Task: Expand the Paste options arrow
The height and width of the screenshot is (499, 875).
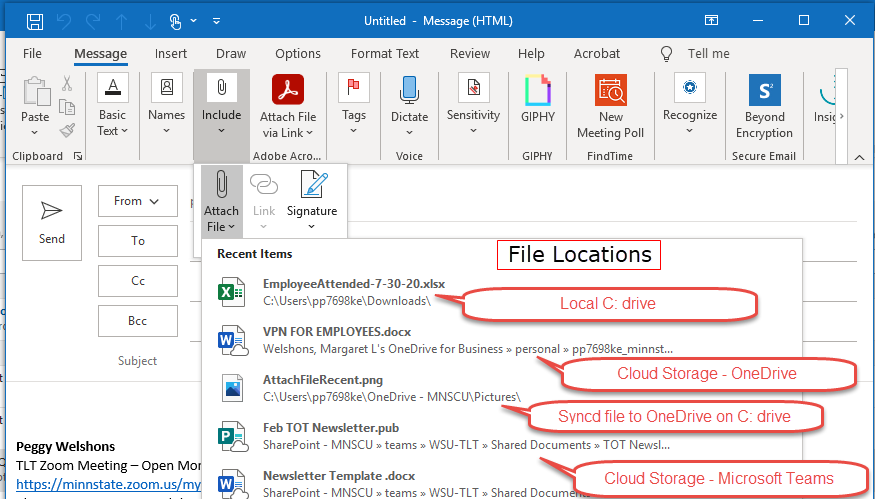Action: pos(35,133)
